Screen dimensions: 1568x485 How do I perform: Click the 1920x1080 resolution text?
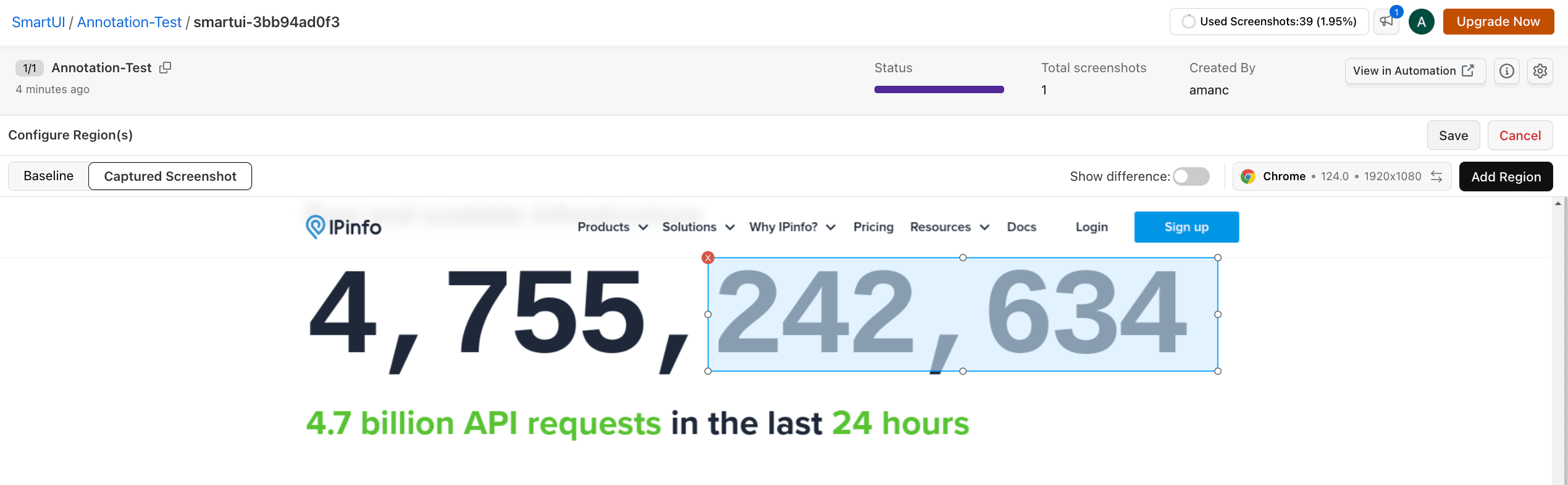1392,176
